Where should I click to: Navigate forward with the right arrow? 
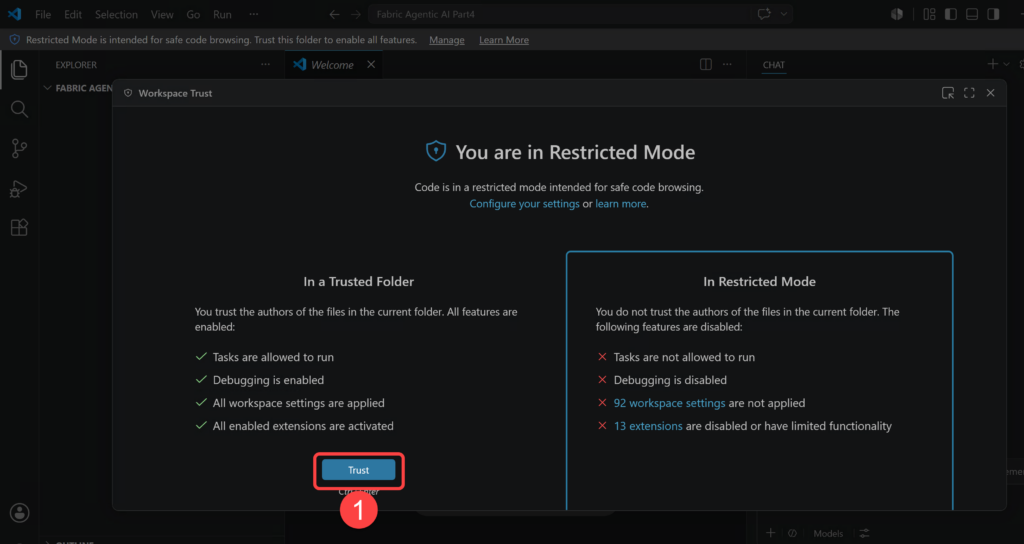coord(355,14)
